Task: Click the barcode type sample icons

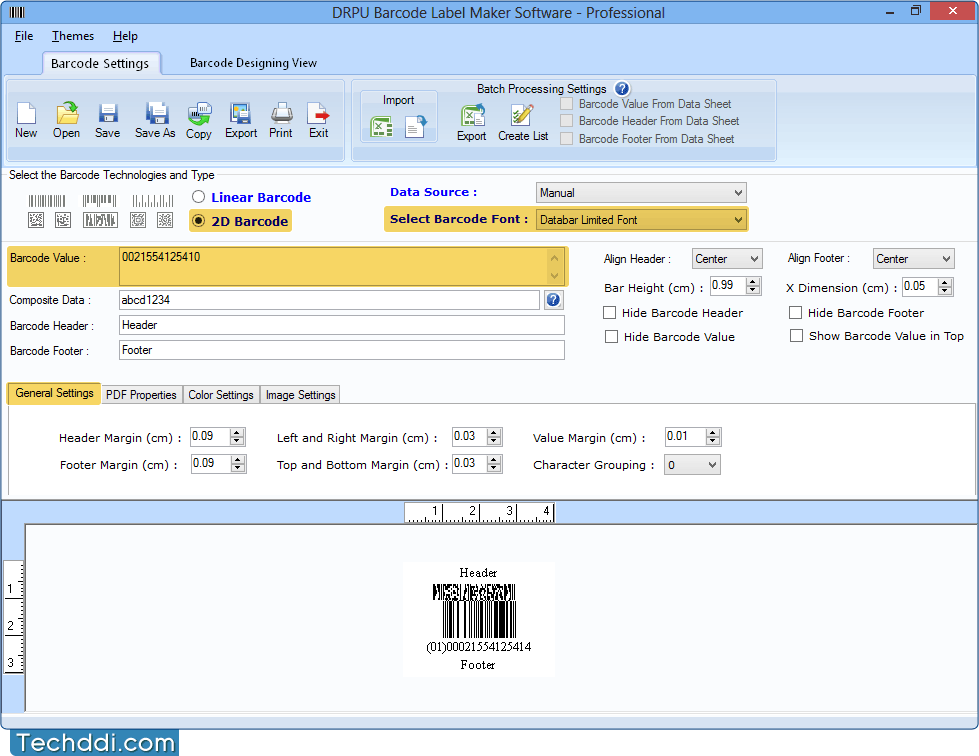Action: [101, 210]
